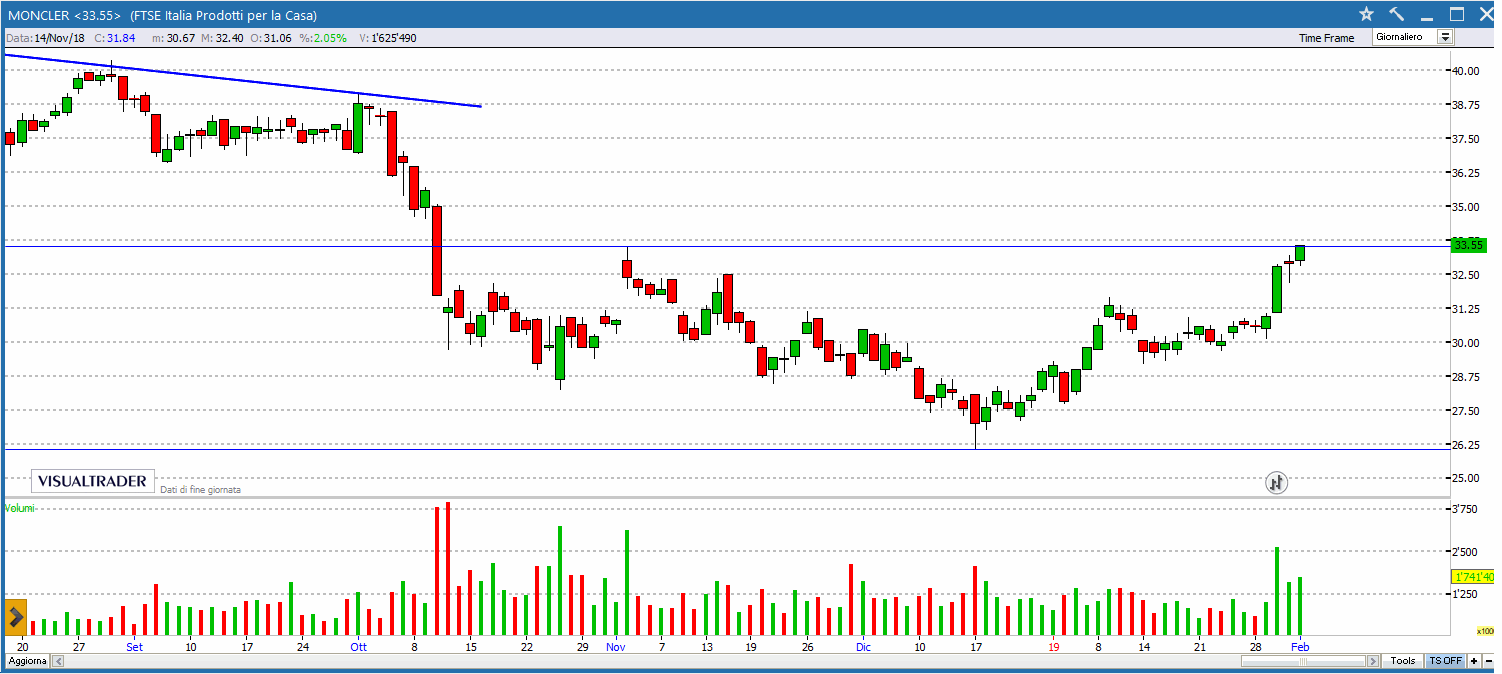This screenshot has height=674, width=1502.
Task: Select the blue descending trendline
Action: [240, 80]
